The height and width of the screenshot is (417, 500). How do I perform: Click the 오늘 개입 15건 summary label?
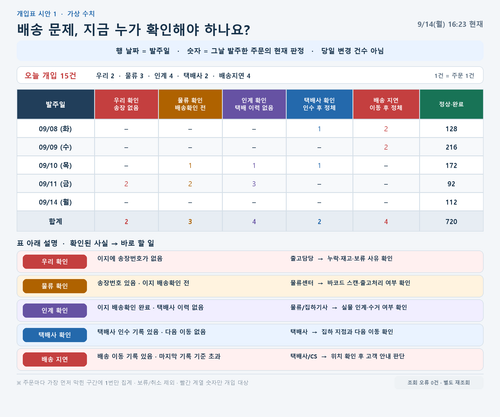pos(51,76)
